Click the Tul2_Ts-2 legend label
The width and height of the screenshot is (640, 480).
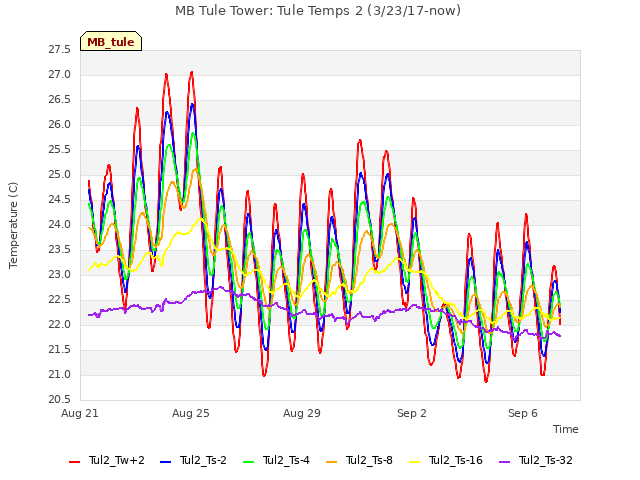click(203, 460)
